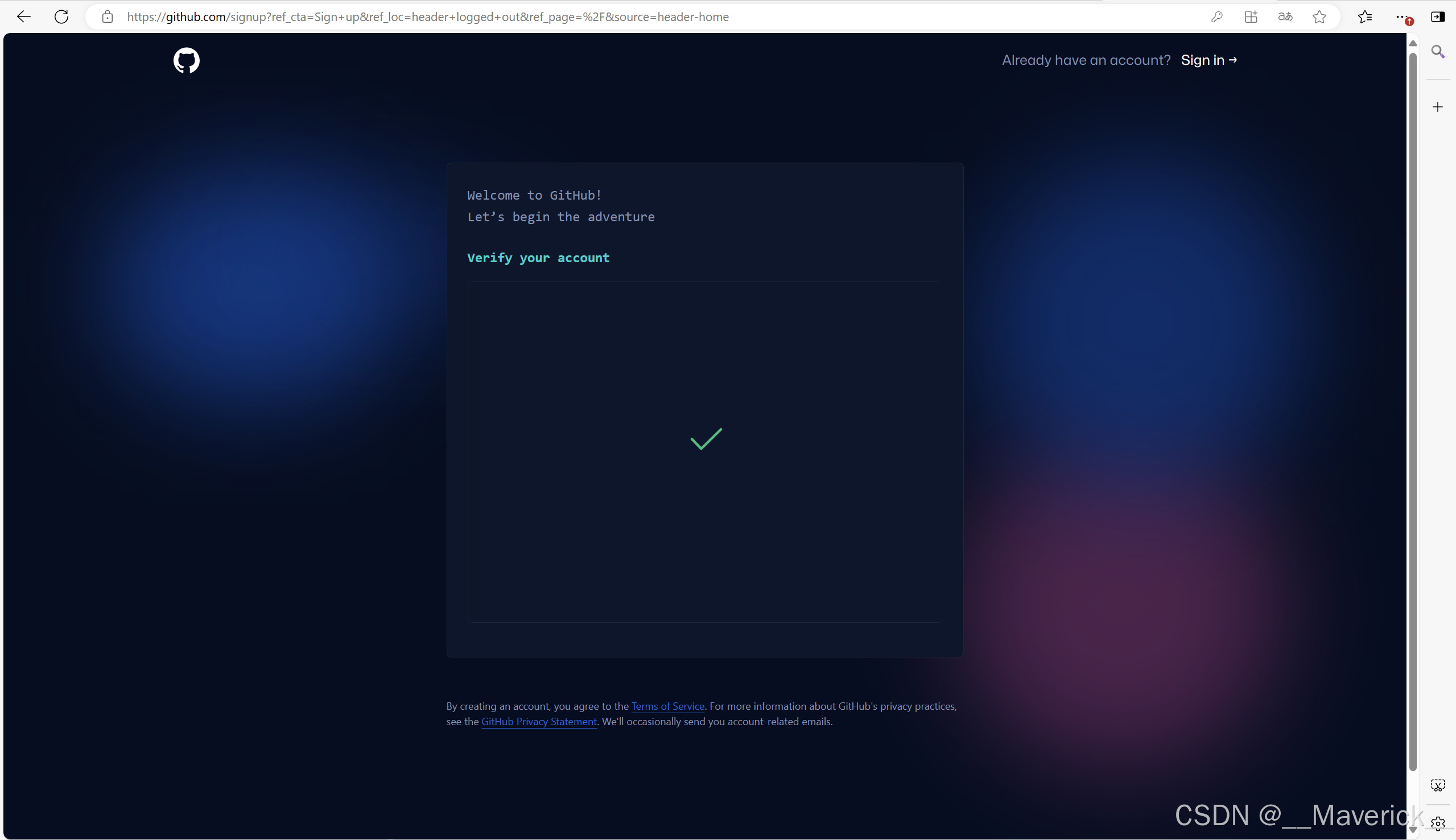Open the Terms of Service link
The image size is (1456, 840).
coord(667,706)
